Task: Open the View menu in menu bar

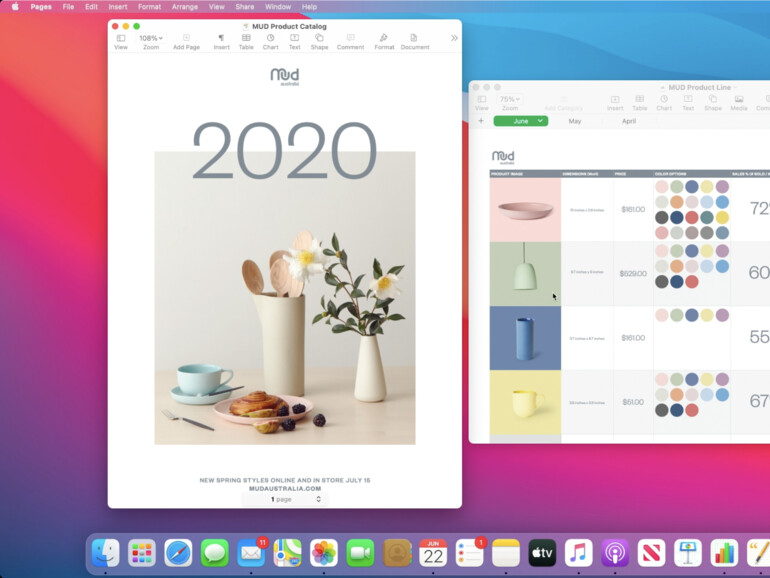Action: click(x=217, y=7)
